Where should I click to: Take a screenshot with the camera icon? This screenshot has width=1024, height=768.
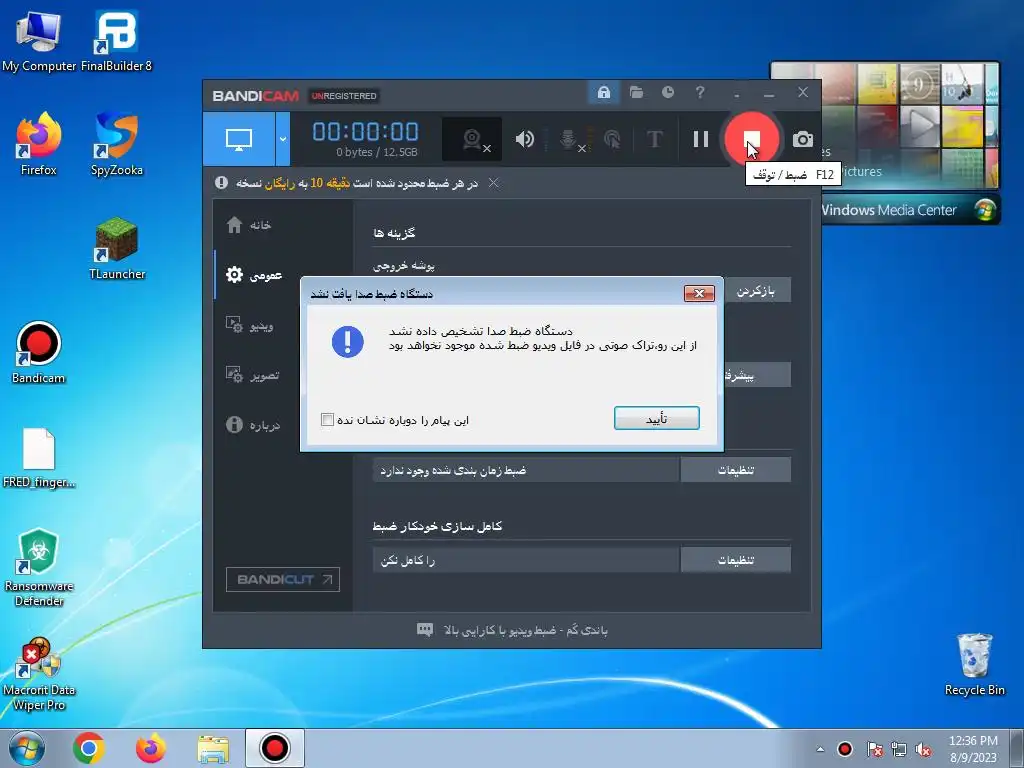coord(803,139)
